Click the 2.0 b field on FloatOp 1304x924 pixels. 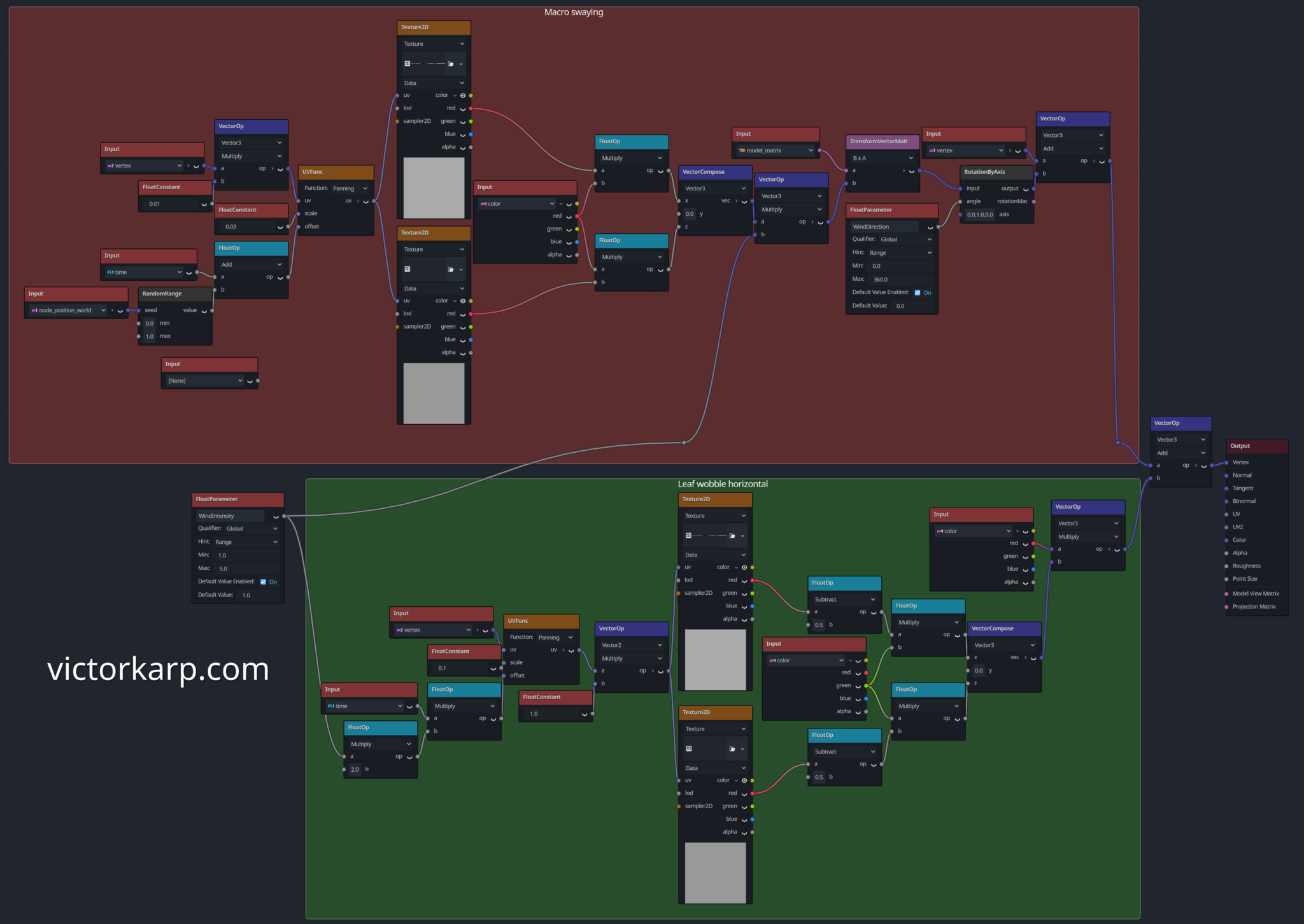click(x=355, y=769)
